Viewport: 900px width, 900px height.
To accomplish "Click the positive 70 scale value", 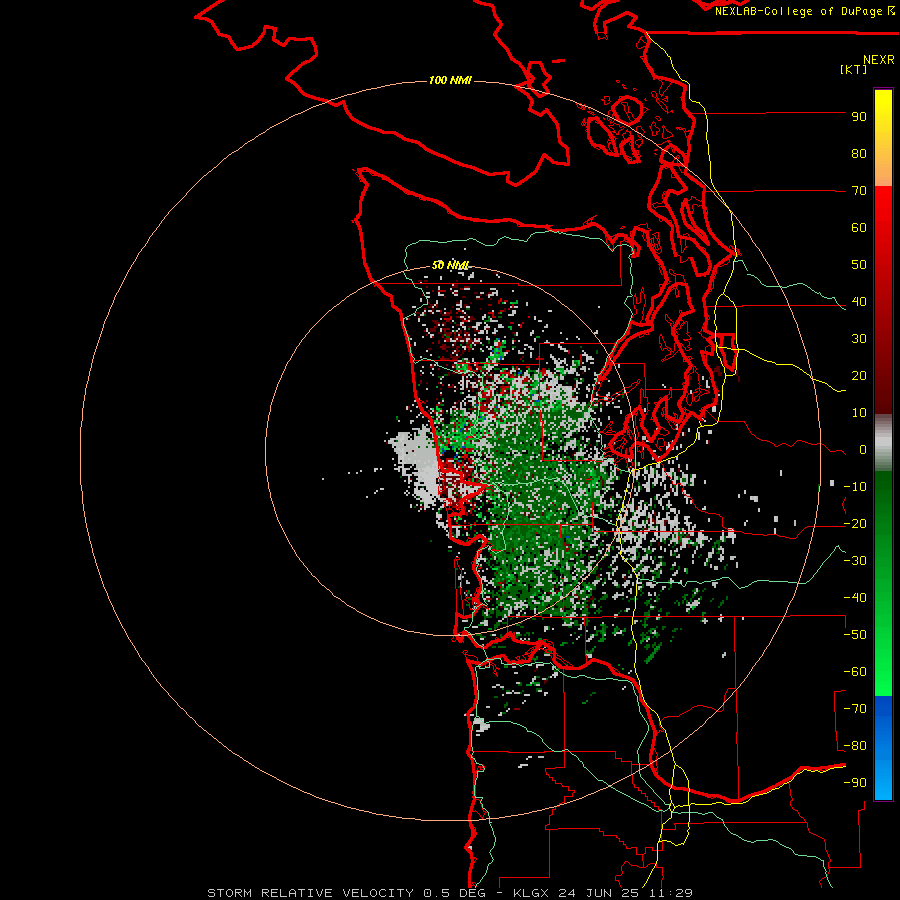I will (x=859, y=191).
